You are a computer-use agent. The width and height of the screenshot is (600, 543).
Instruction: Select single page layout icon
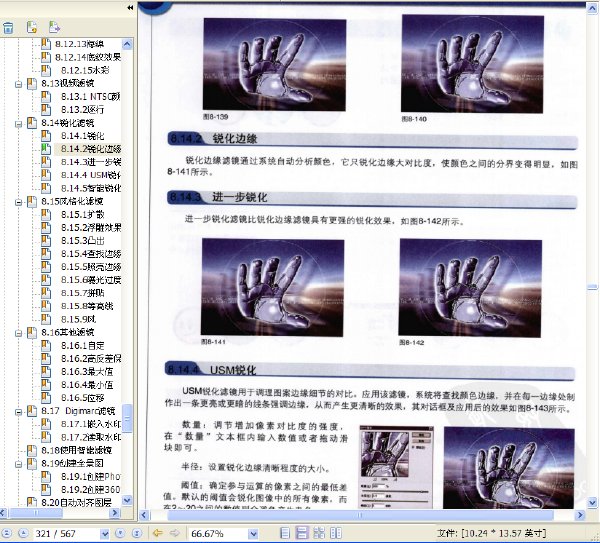pos(285,533)
